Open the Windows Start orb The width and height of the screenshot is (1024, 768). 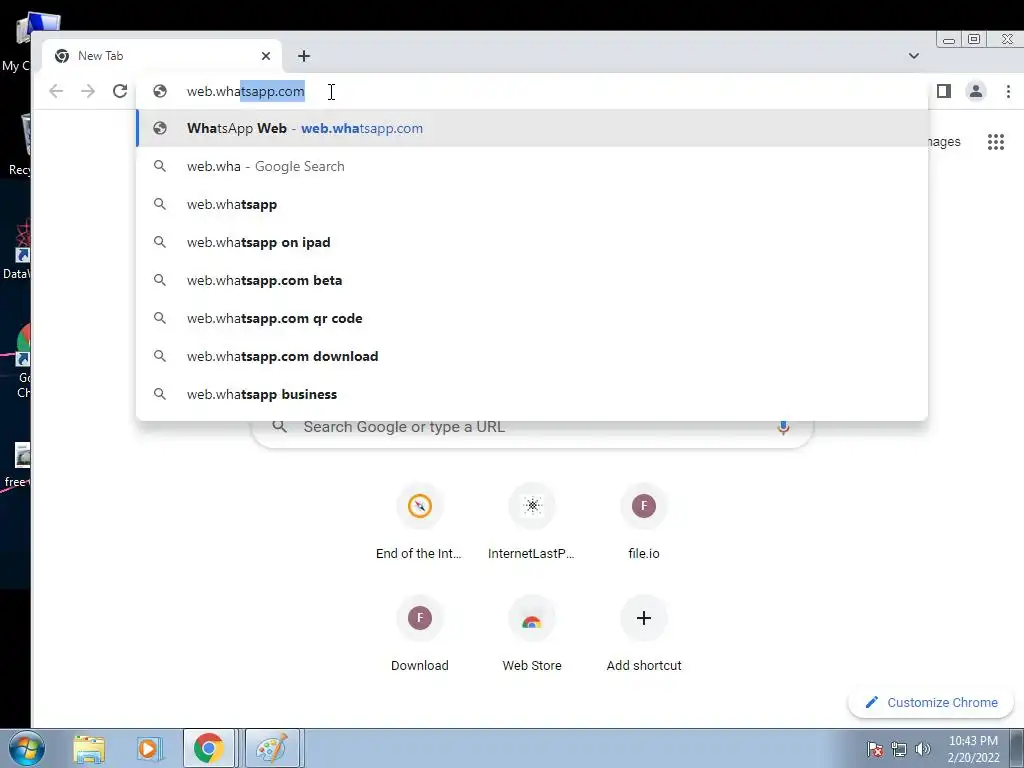pos(26,748)
